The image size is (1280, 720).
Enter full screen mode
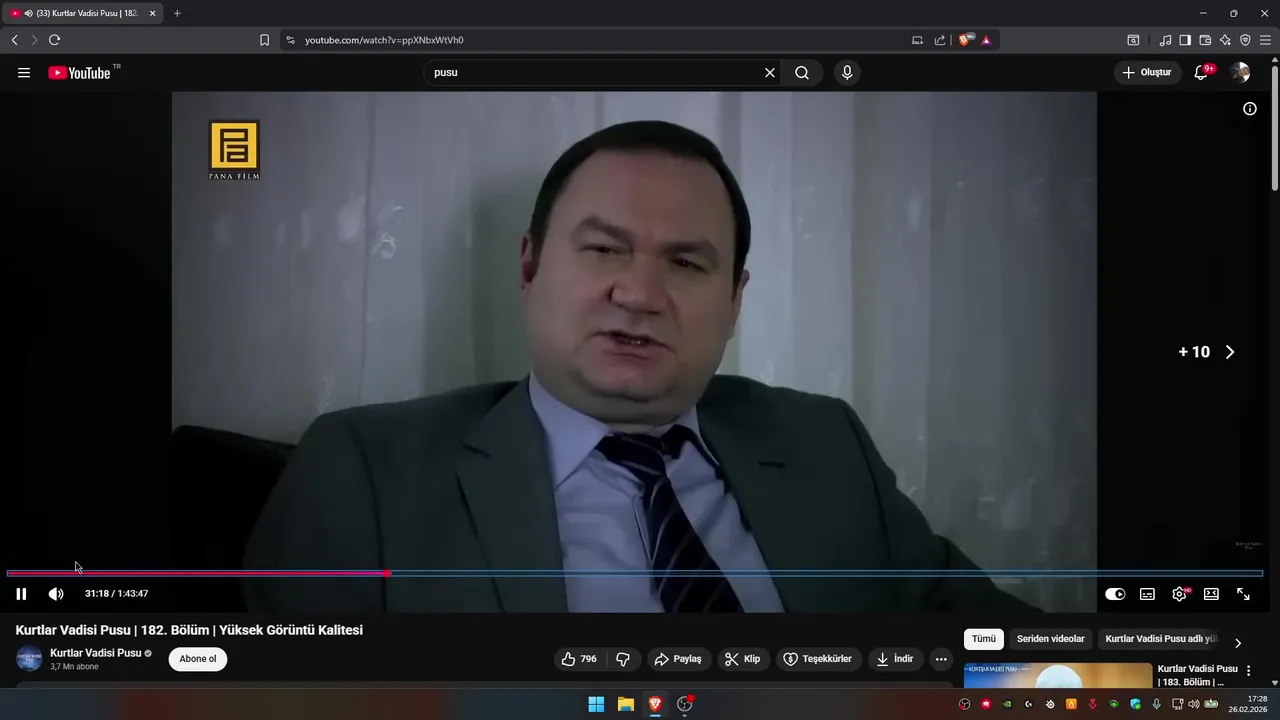1243,594
